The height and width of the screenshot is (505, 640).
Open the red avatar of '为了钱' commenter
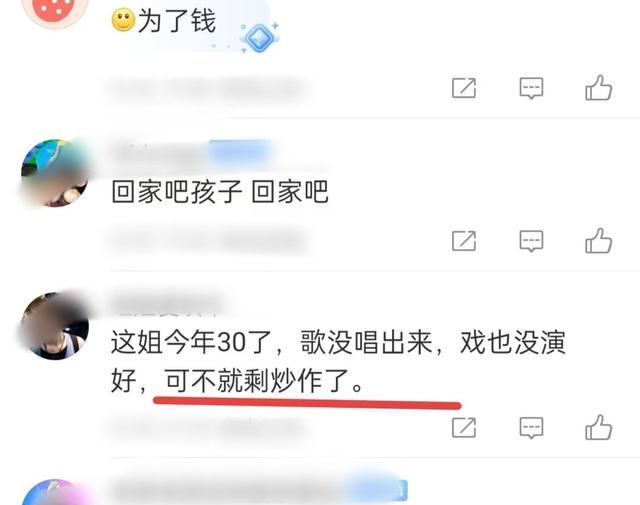pyautogui.click(x=55, y=10)
